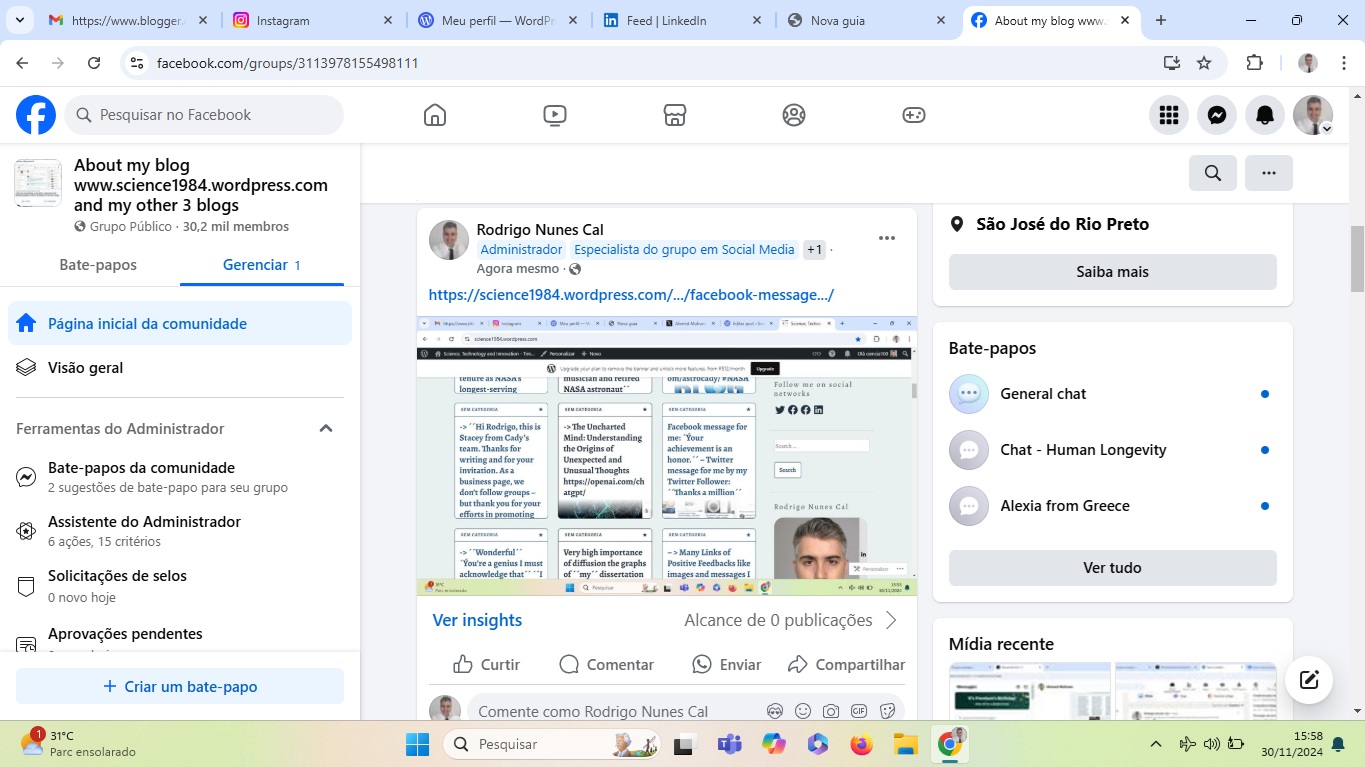The image size is (1365, 767).
Task: Comment on the post via Comentar
Action: (x=606, y=664)
